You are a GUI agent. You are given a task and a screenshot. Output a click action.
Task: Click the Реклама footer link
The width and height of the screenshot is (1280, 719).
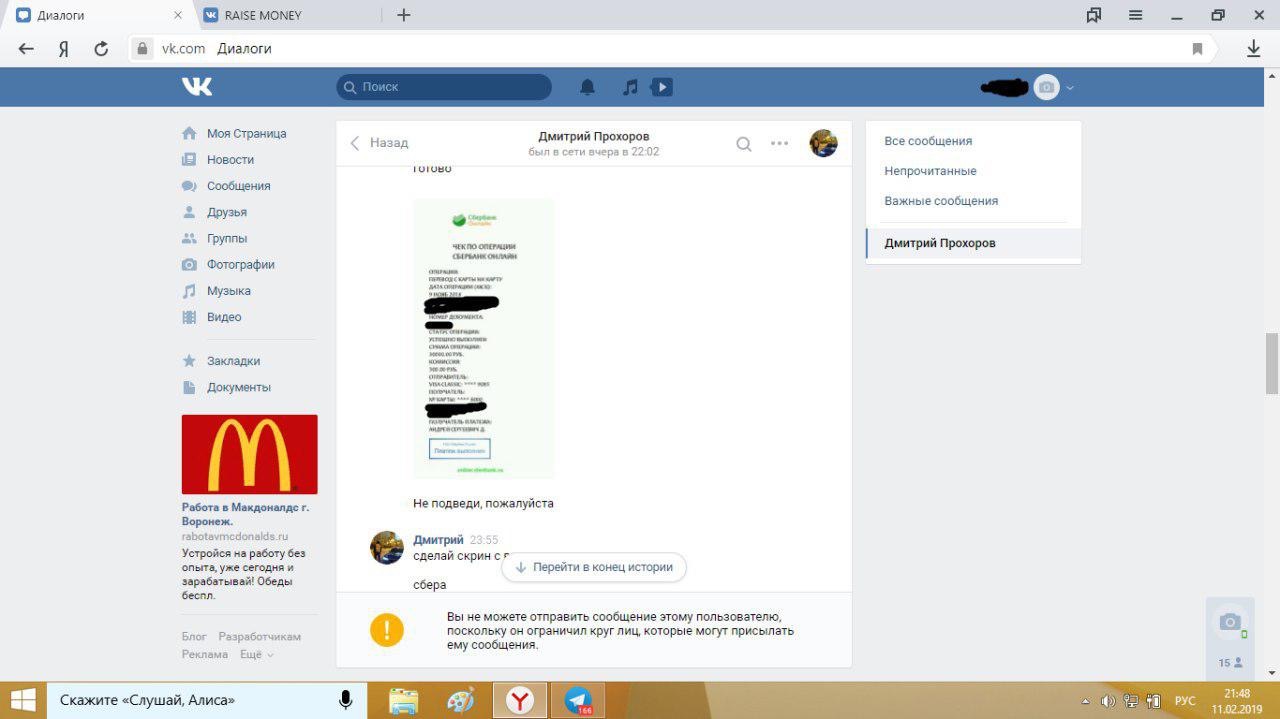[205, 654]
